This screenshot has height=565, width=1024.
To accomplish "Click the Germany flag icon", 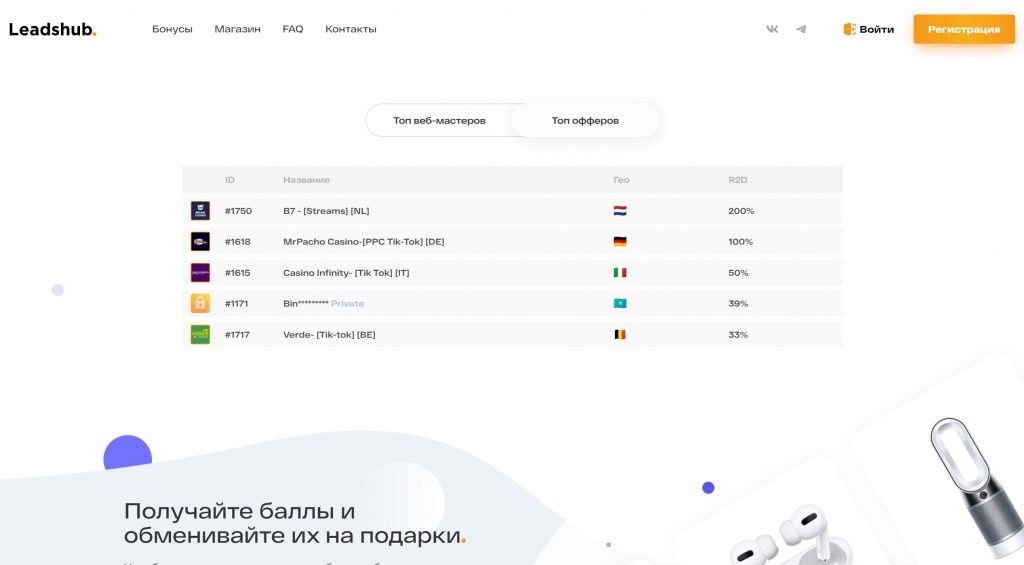I will coord(620,242).
